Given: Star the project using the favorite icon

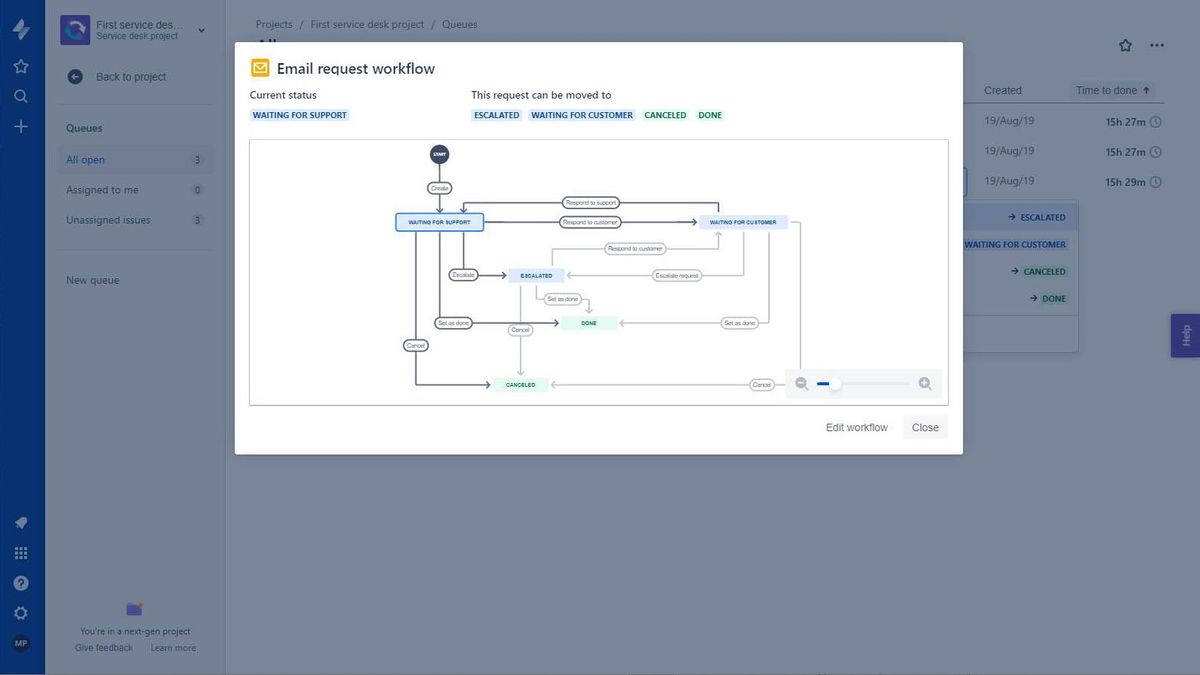Looking at the screenshot, I should [1125, 45].
